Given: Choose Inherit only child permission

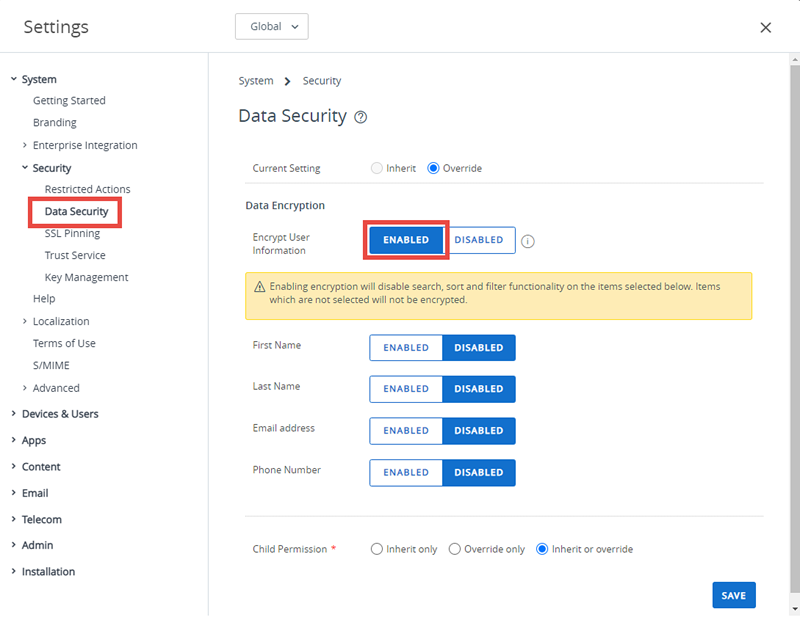Looking at the screenshot, I should tap(377, 549).
